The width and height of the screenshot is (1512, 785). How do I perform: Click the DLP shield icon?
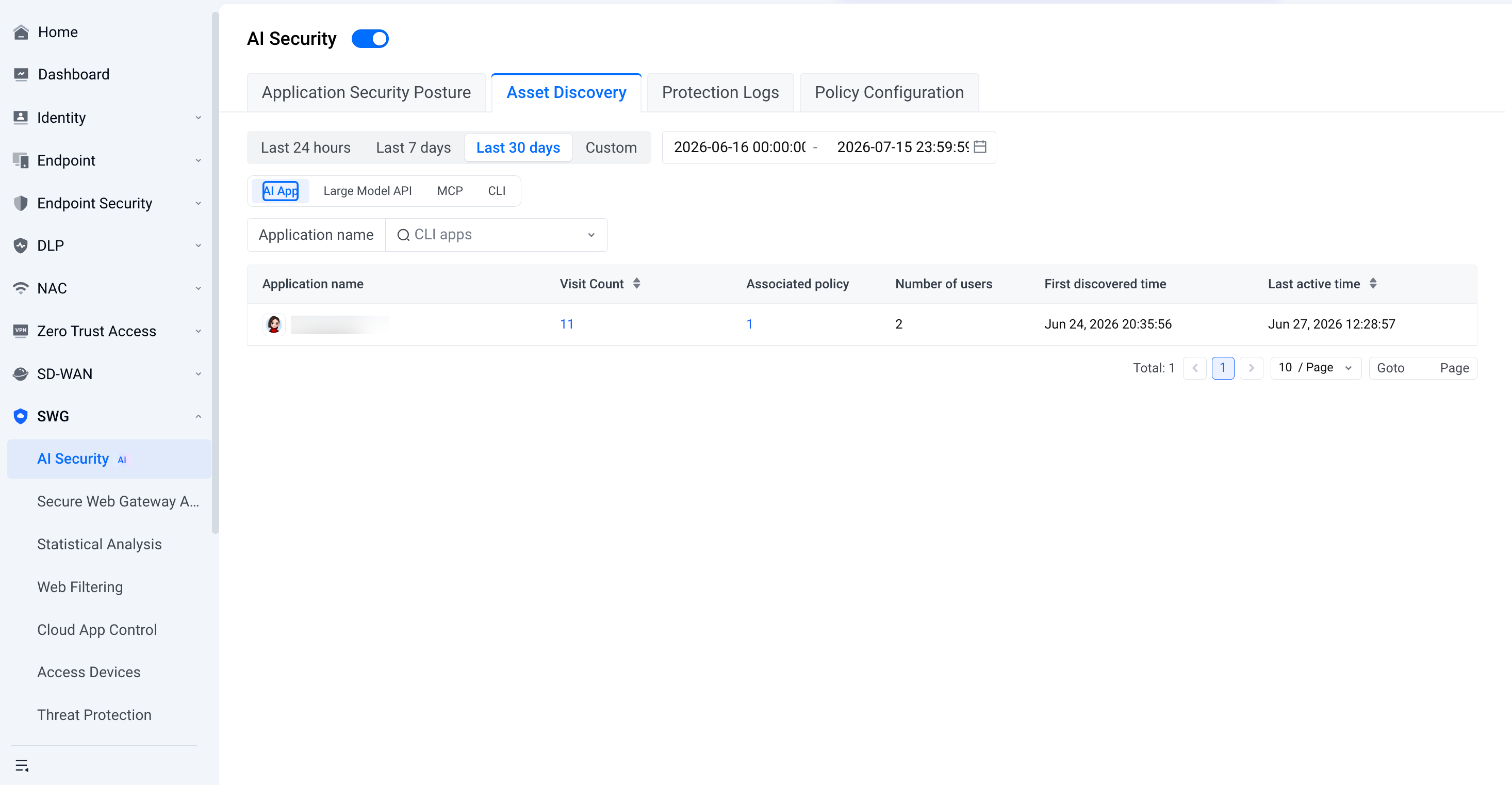(x=21, y=246)
